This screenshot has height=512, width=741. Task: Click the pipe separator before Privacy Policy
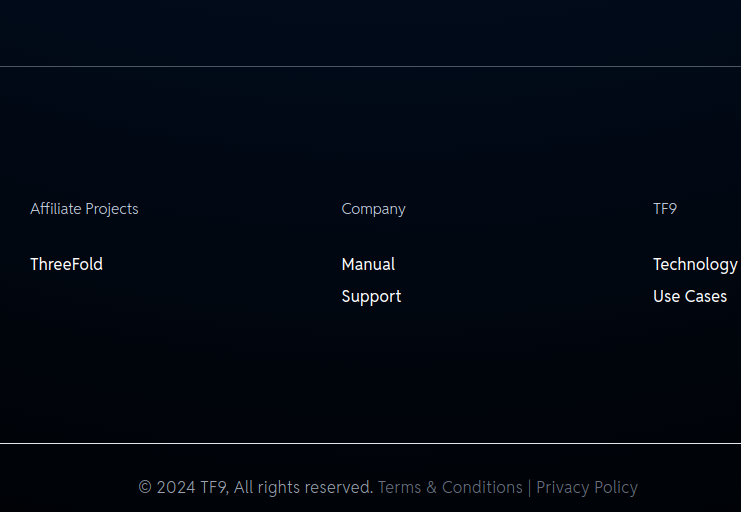click(529, 487)
